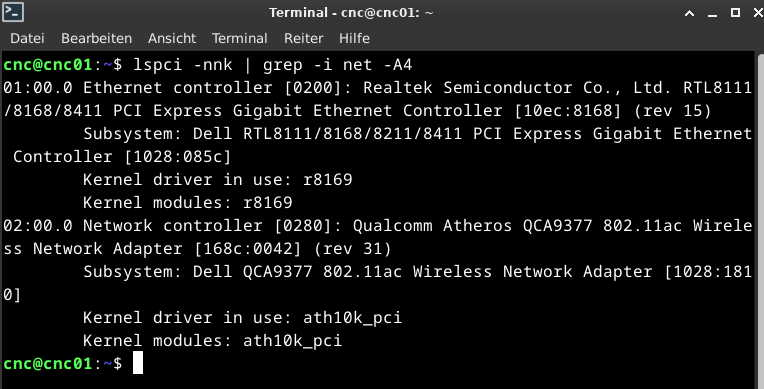Click the typed 'lspci -nnk' command text
Viewport: 764px width, 389px height.
183,65
